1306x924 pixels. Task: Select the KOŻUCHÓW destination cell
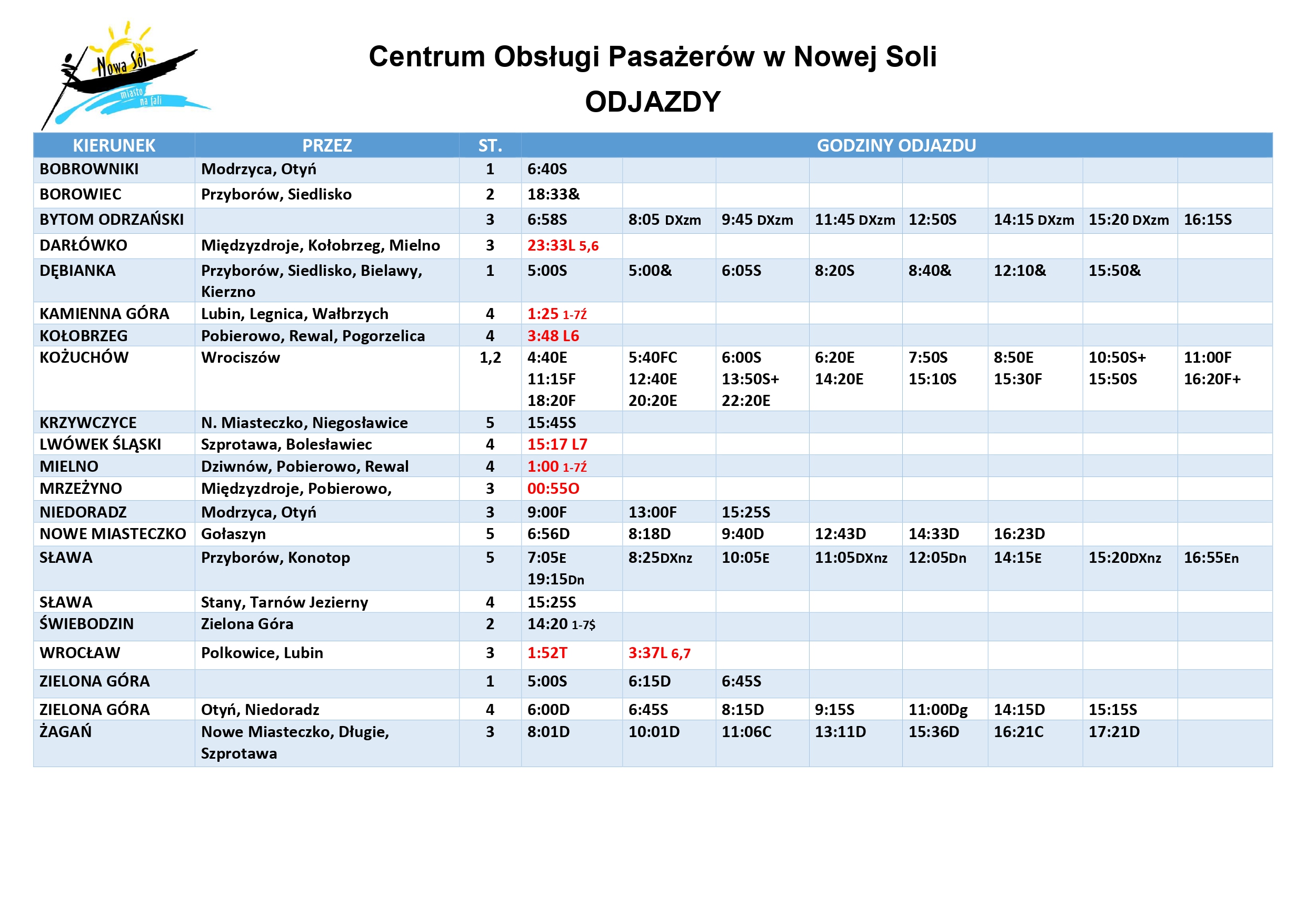pyautogui.click(x=84, y=358)
